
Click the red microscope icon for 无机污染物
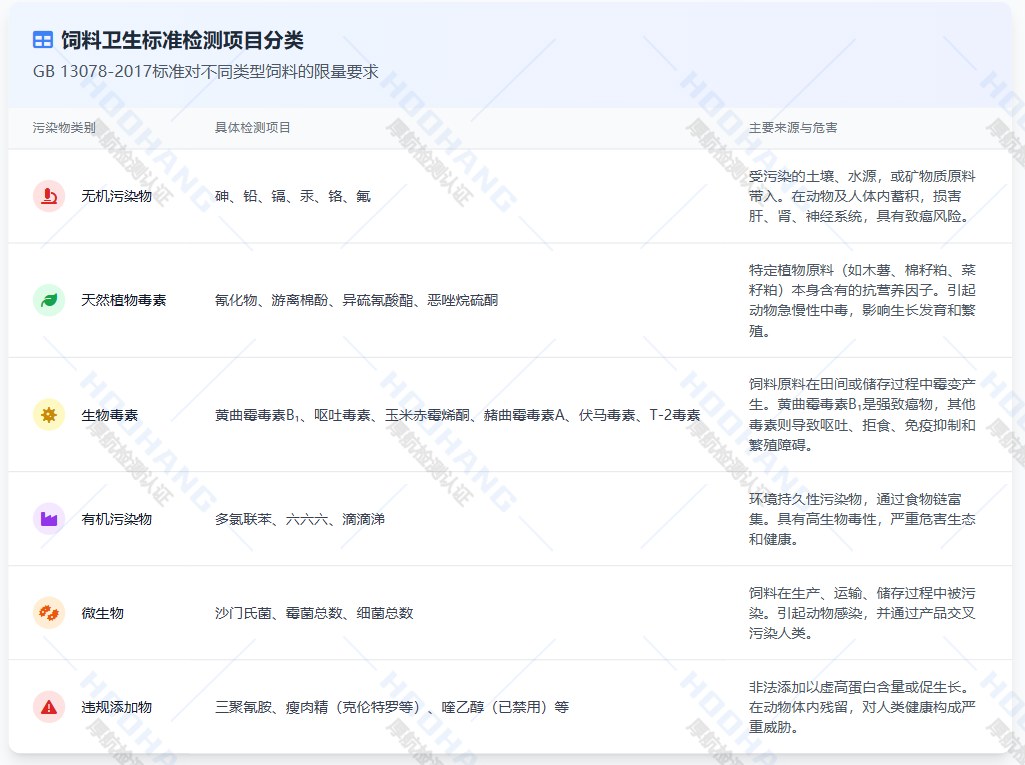49,196
